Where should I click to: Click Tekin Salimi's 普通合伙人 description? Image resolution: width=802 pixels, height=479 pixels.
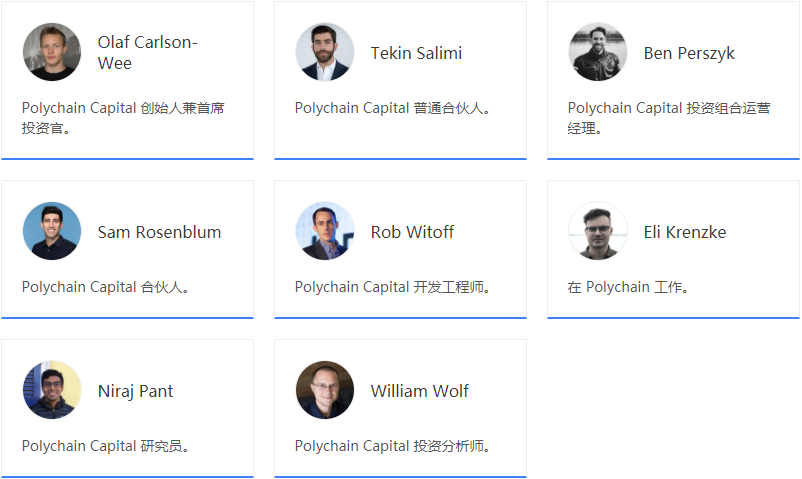393,108
